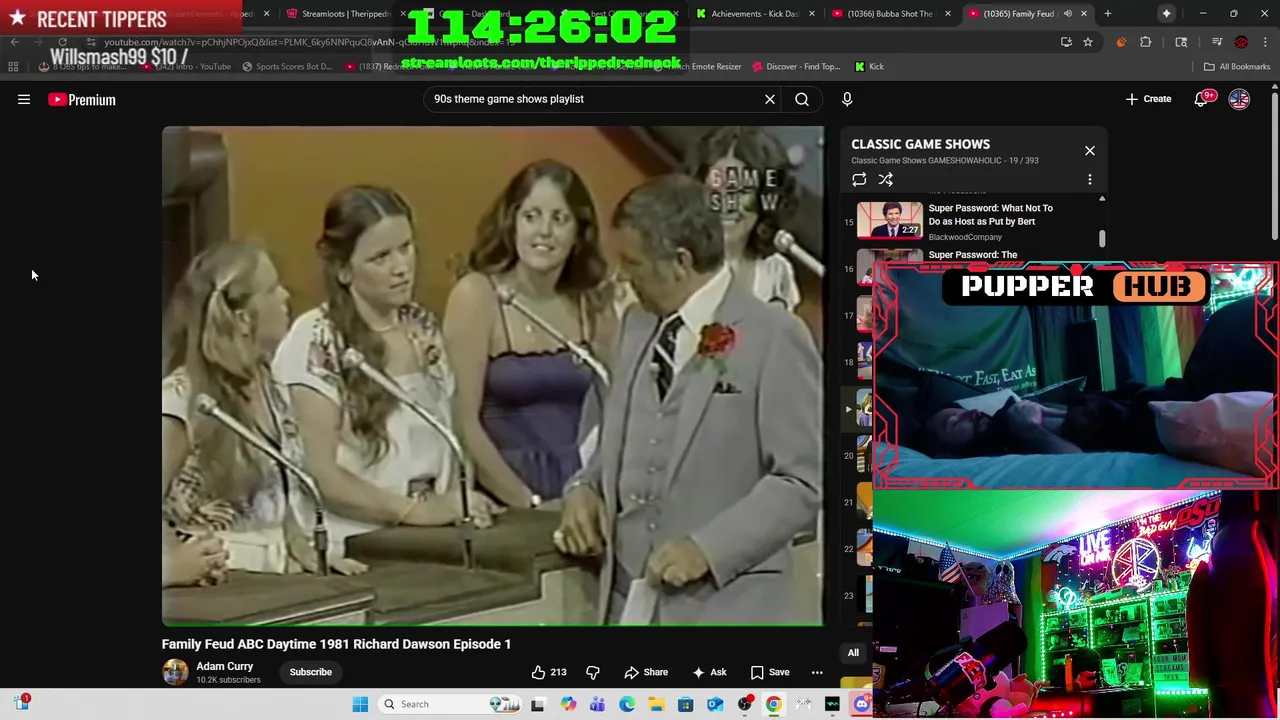Image resolution: width=1280 pixels, height=720 pixels.
Task: Open File Explorer from the taskbar
Action: click(x=656, y=704)
